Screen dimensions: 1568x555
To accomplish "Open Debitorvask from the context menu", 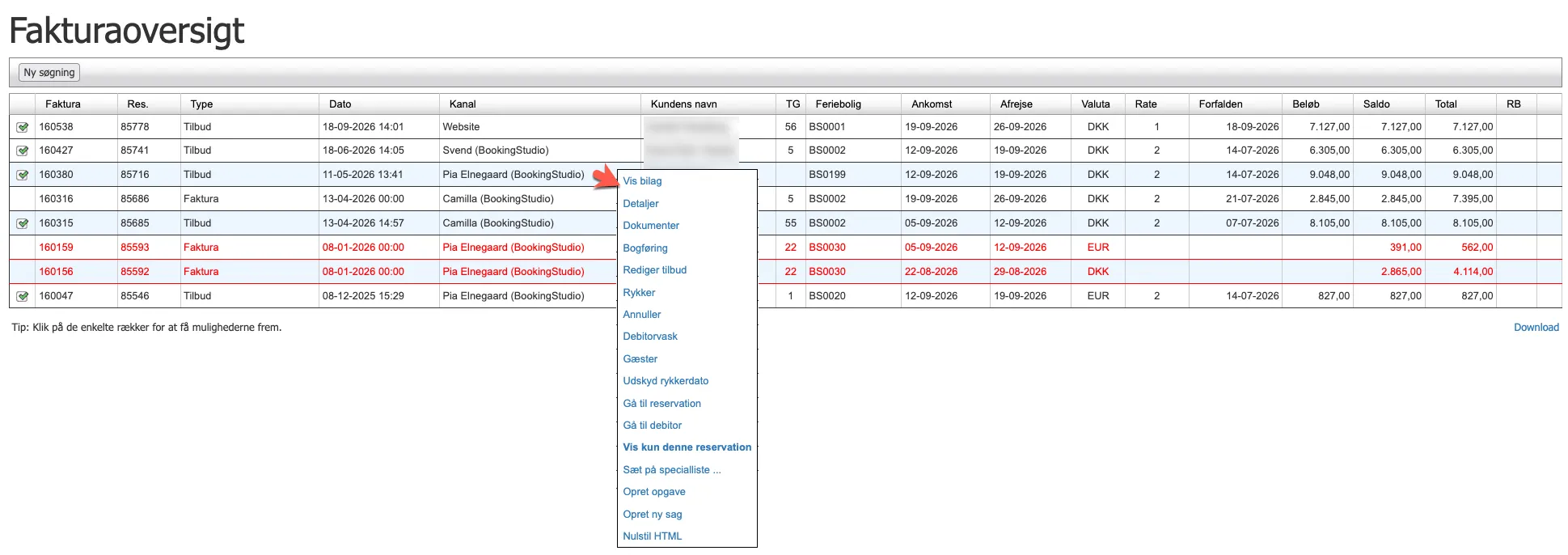I will (650, 337).
